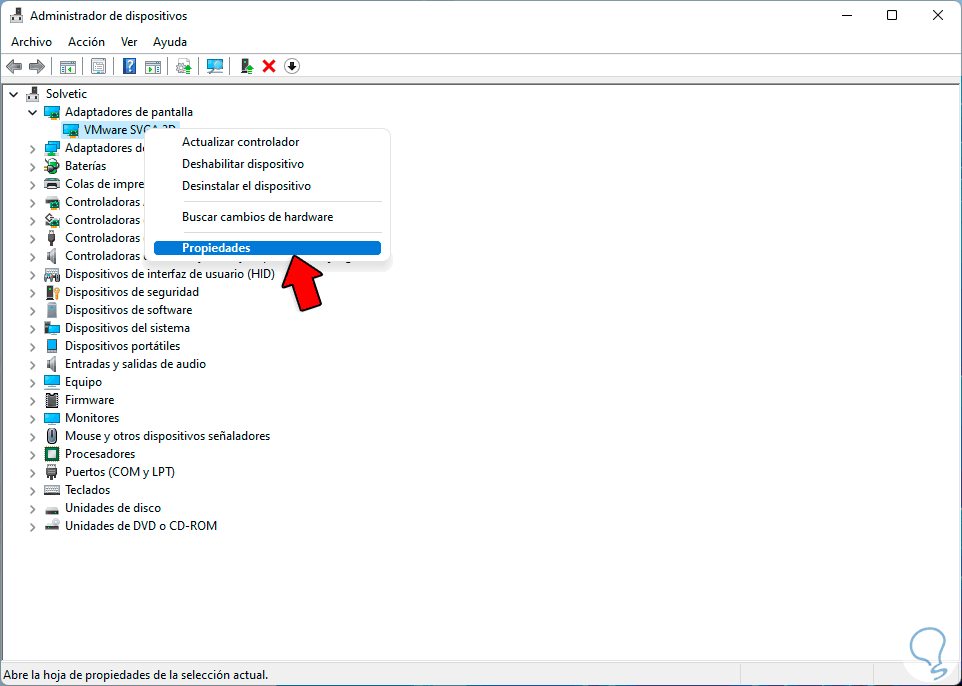The width and height of the screenshot is (962, 686).
Task: Select Colas de impresión tree item
Action: [x=104, y=184]
